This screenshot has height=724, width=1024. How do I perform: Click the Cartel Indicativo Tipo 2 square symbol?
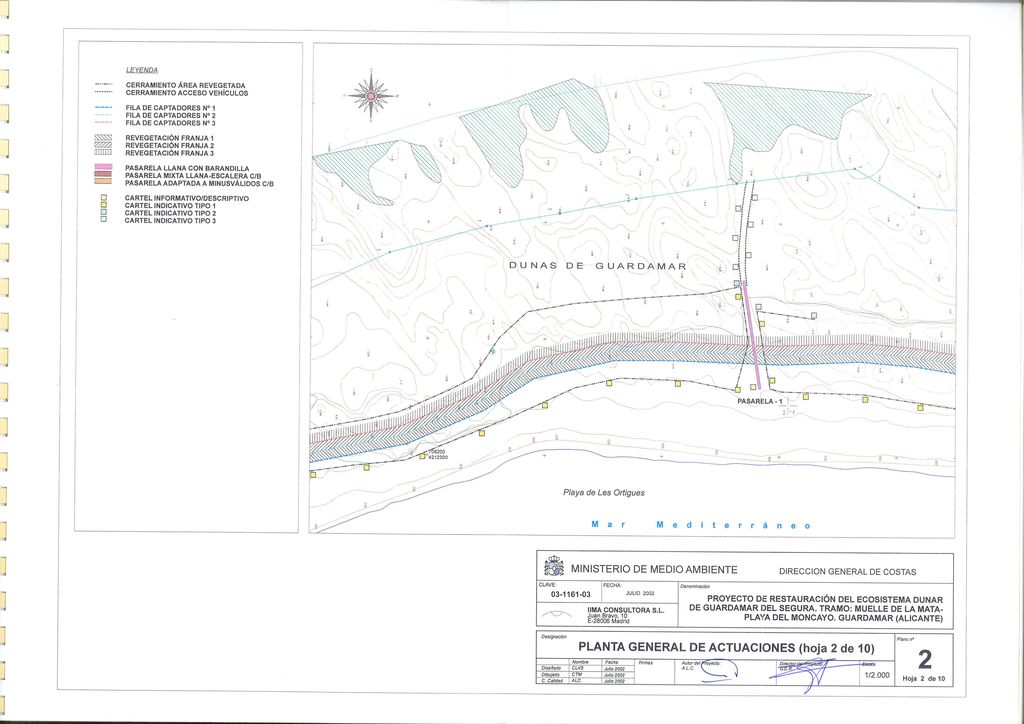click(x=102, y=213)
